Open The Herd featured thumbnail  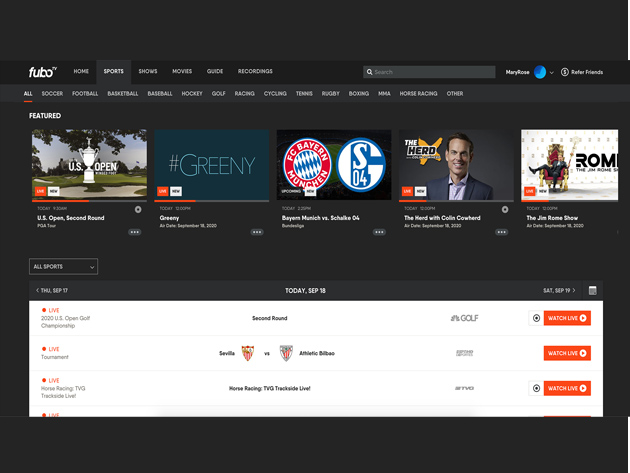pyautogui.click(x=456, y=164)
